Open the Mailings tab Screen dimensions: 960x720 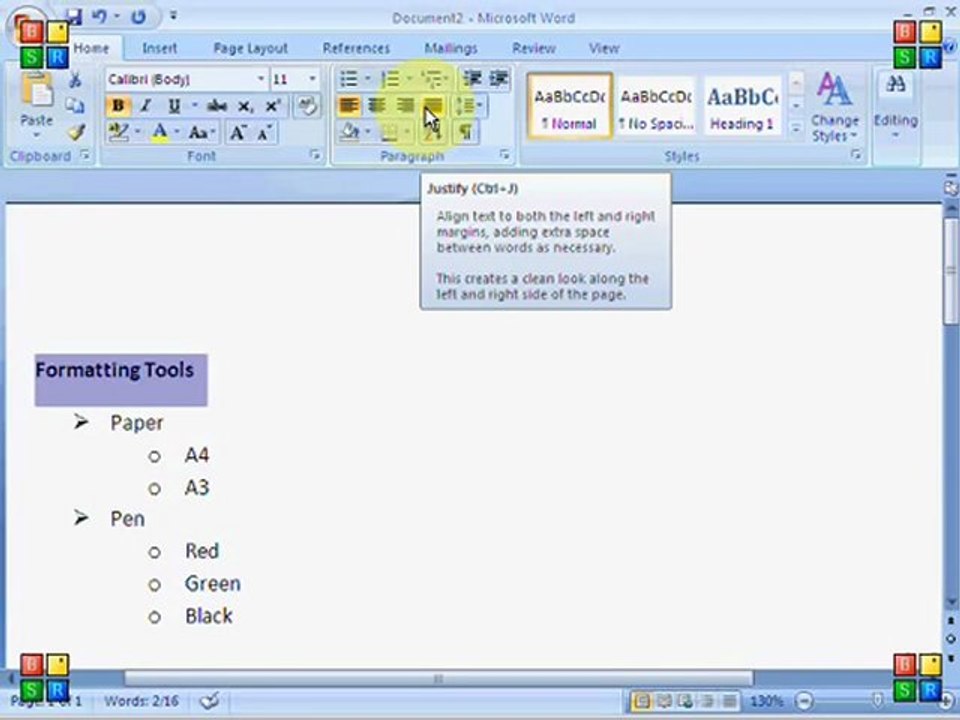coord(451,48)
